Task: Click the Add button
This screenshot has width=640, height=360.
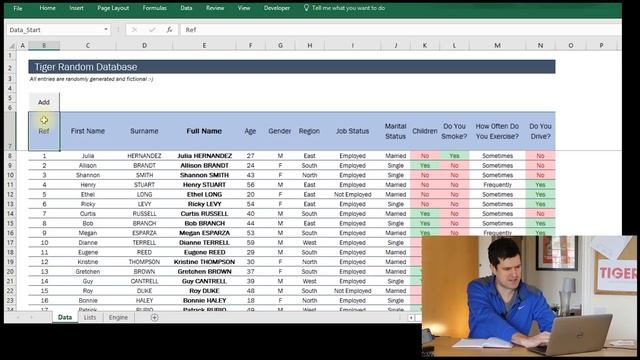Action: (x=44, y=102)
